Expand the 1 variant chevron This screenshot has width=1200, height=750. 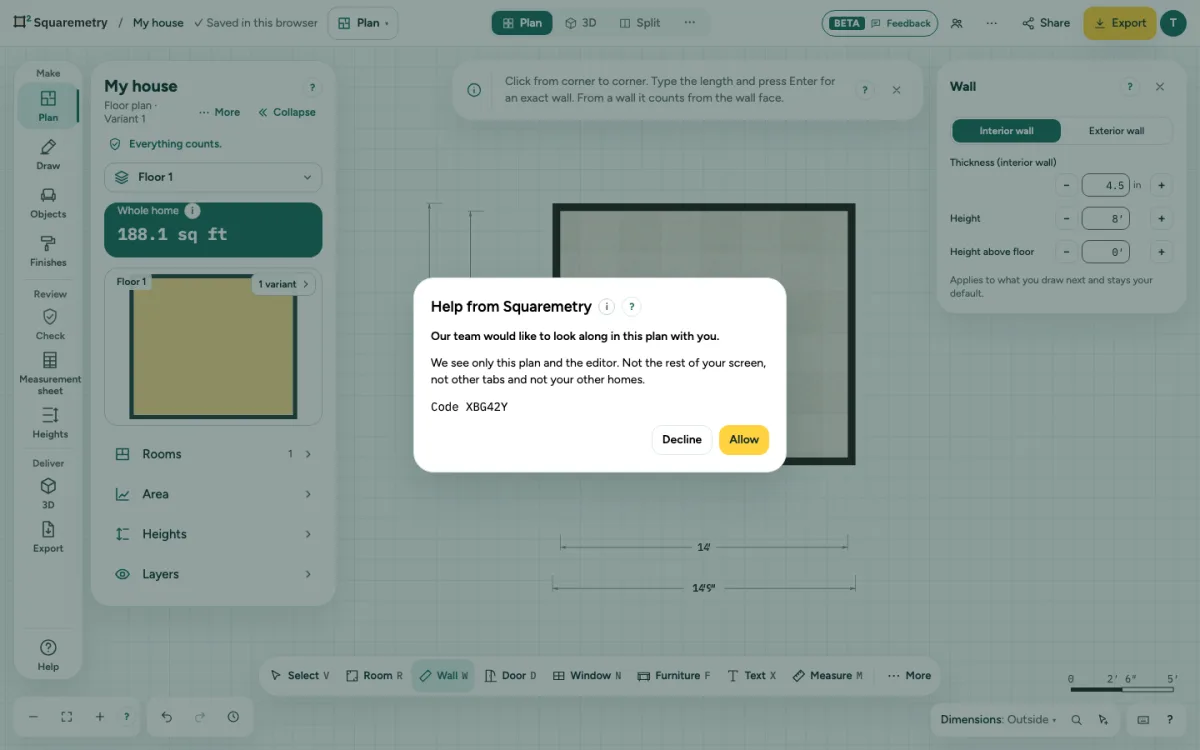coord(284,284)
